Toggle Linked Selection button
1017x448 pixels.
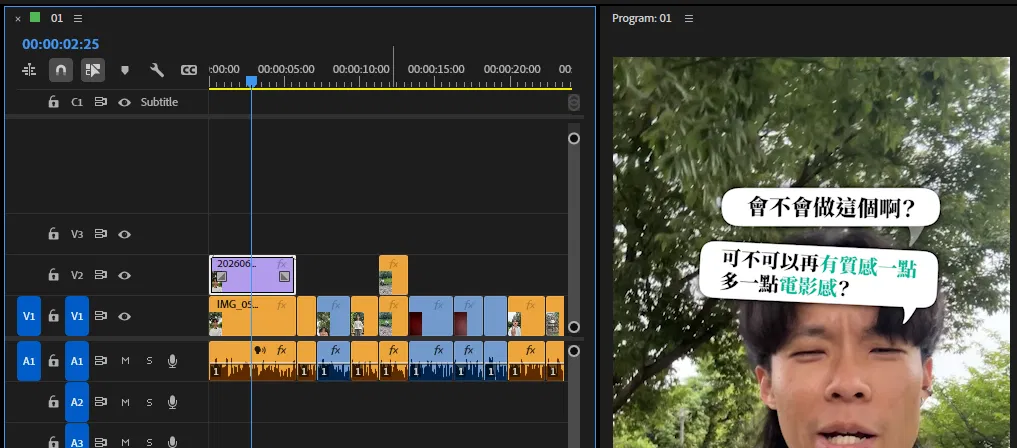click(x=93, y=69)
